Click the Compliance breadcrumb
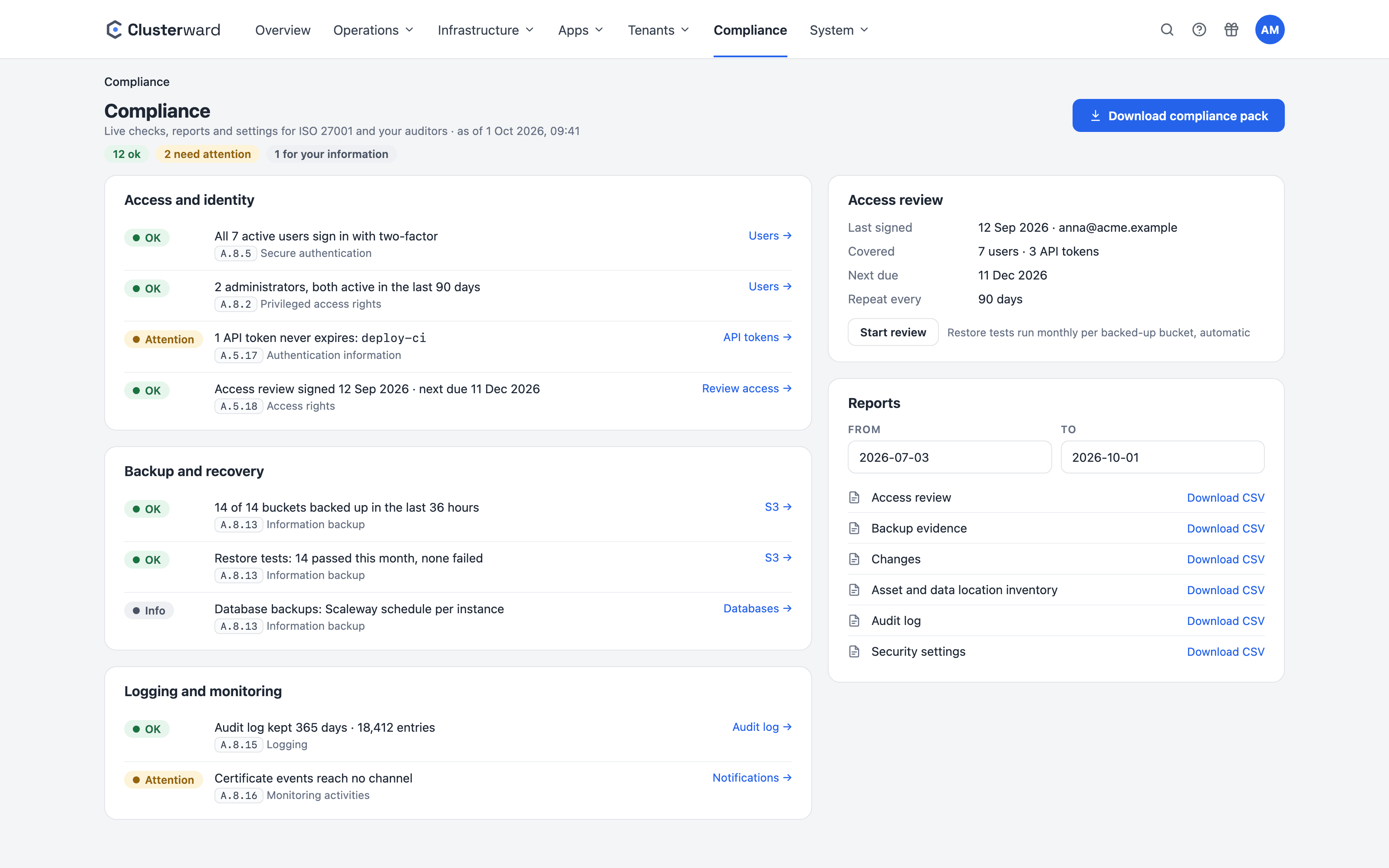This screenshot has width=1389, height=868. point(137,82)
